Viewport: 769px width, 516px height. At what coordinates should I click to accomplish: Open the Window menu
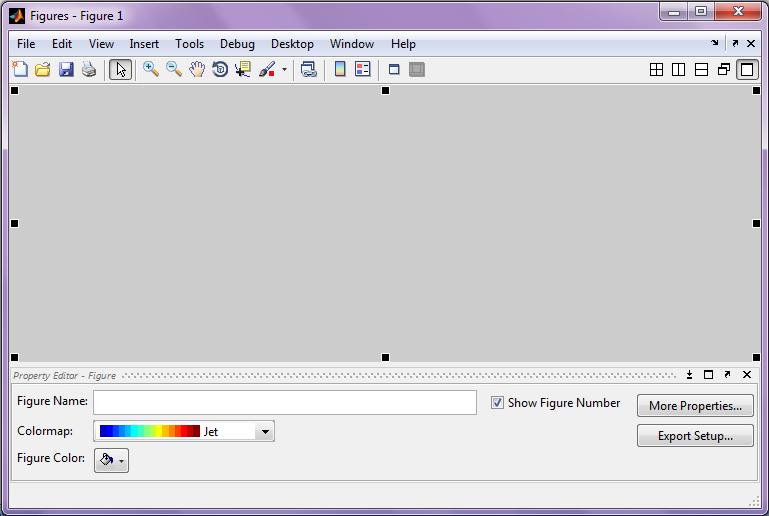coord(352,44)
